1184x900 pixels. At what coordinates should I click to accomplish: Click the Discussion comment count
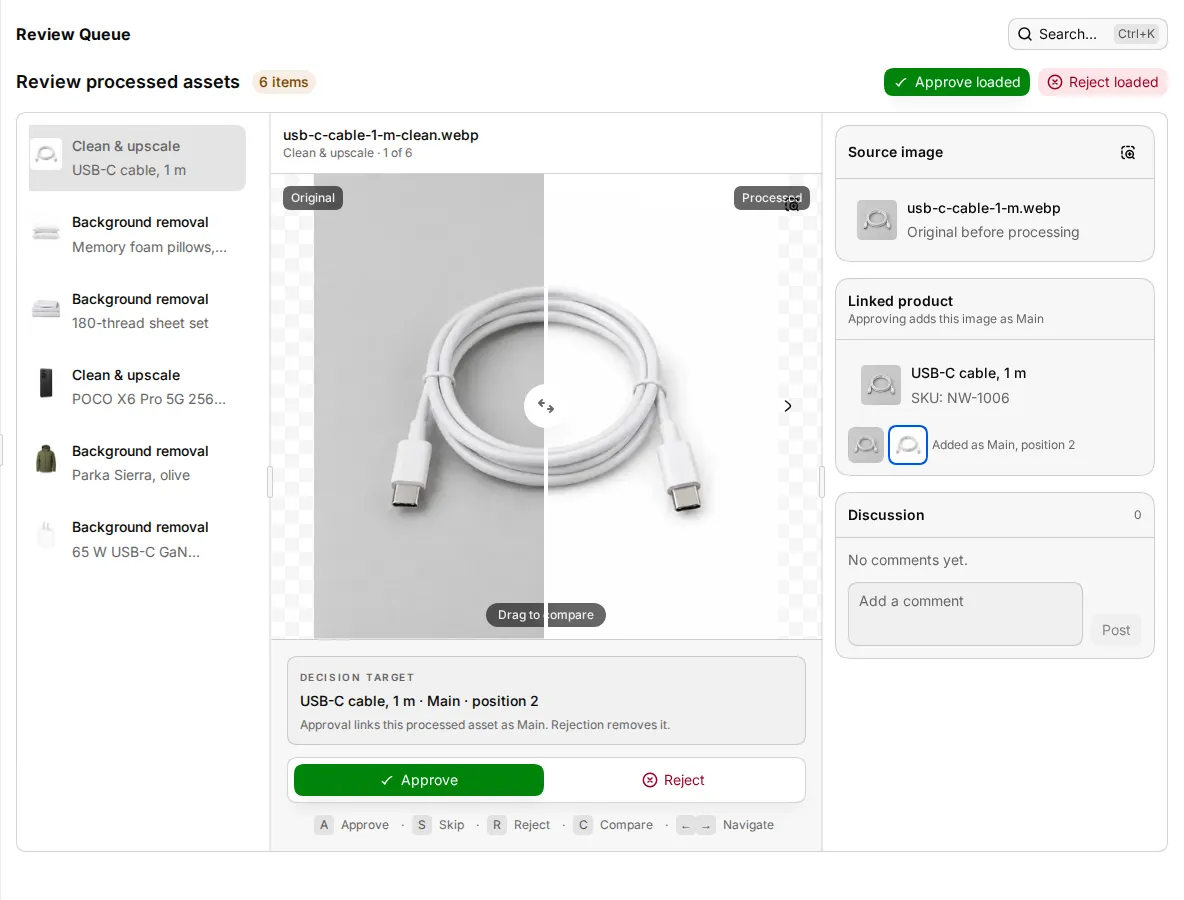[x=1137, y=515]
